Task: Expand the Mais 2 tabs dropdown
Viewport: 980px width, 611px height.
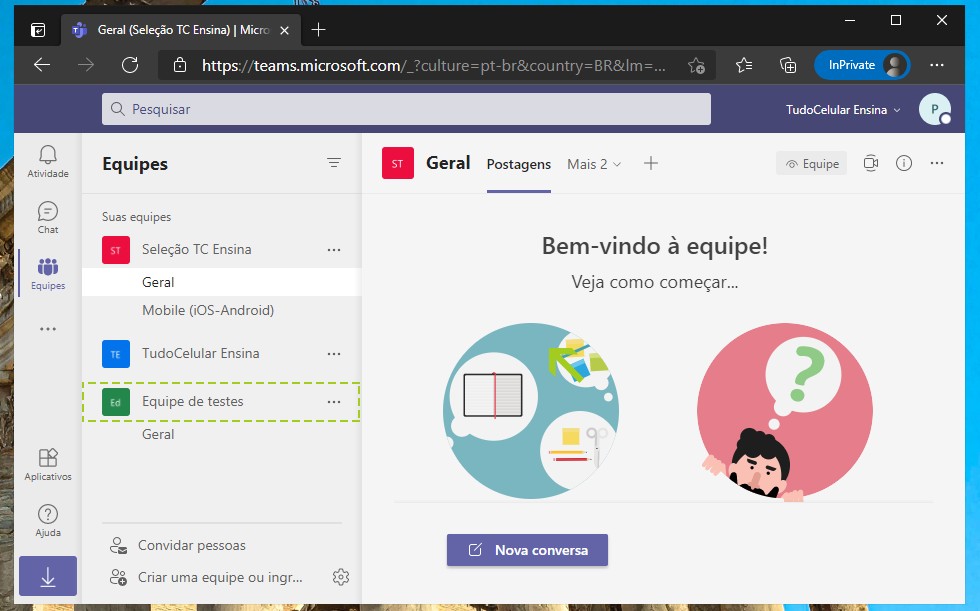Action: click(x=594, y=164)
